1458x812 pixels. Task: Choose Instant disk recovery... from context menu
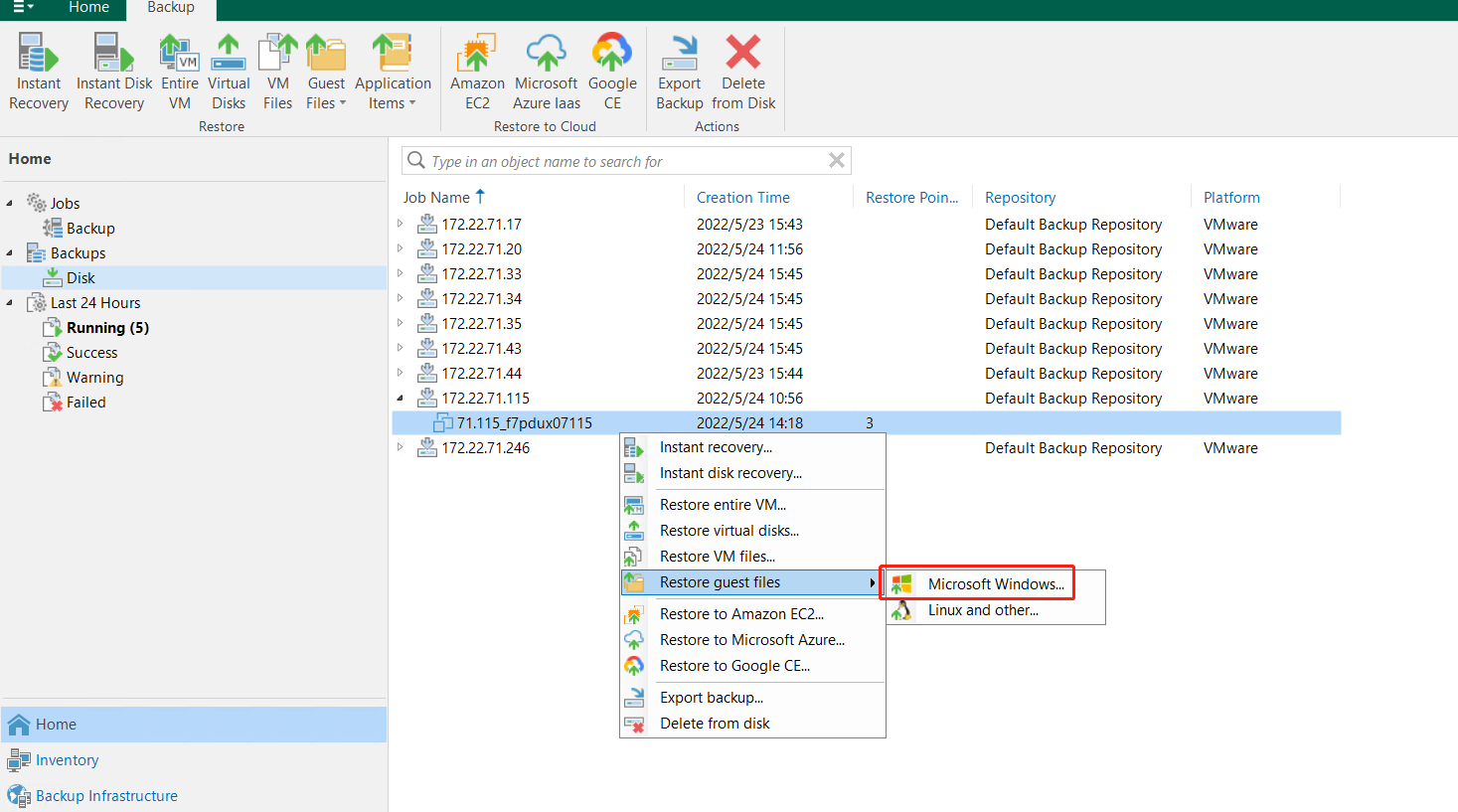tap(752, 473)
